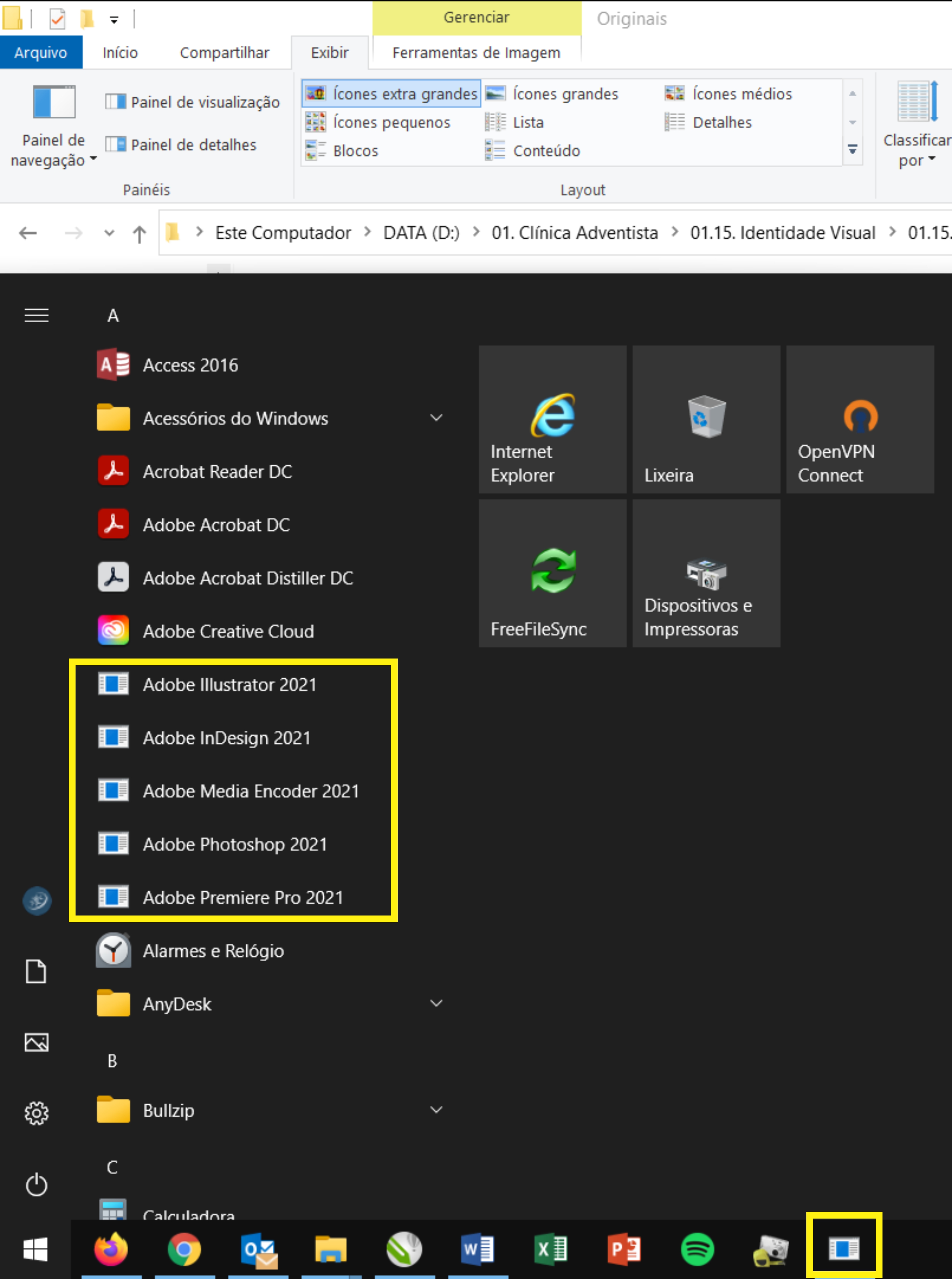Select Ícones pequenos layout

coord(378,122)
